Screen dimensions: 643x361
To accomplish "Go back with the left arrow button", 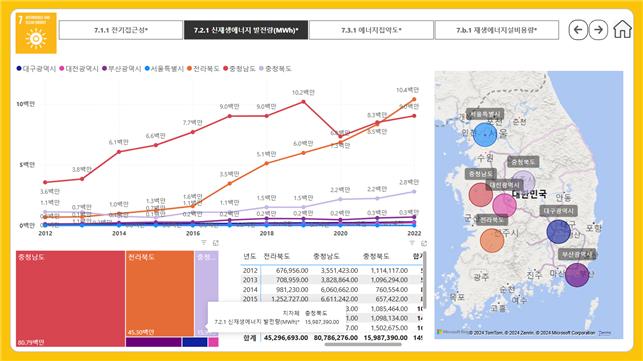I will [578, 30].
